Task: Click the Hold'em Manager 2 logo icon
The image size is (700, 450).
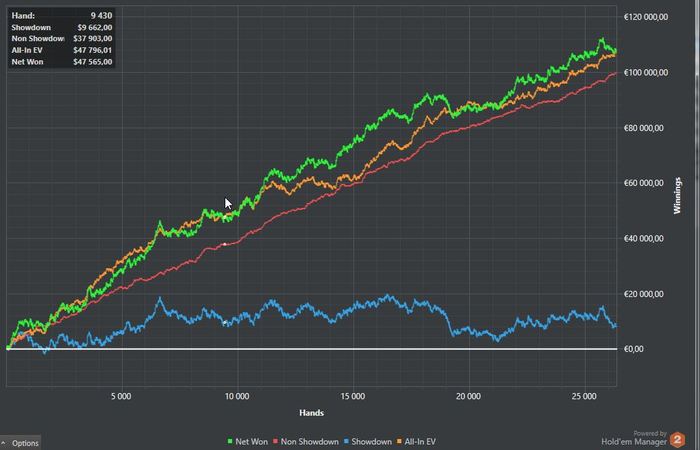Action: [x=677, y=440]
